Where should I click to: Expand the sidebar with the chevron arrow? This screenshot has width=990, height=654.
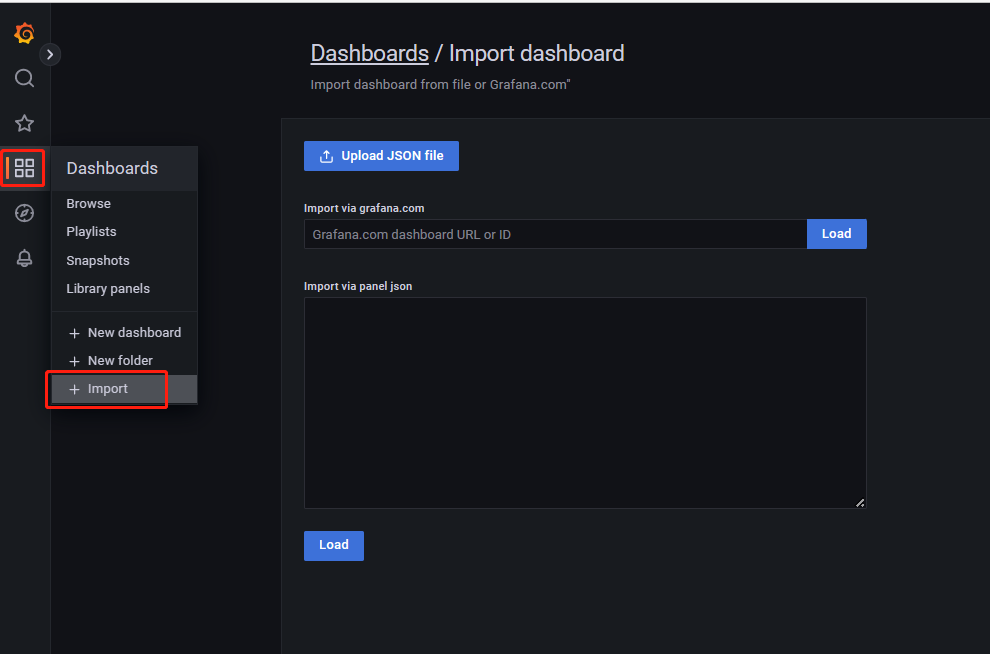coord(50,55)
